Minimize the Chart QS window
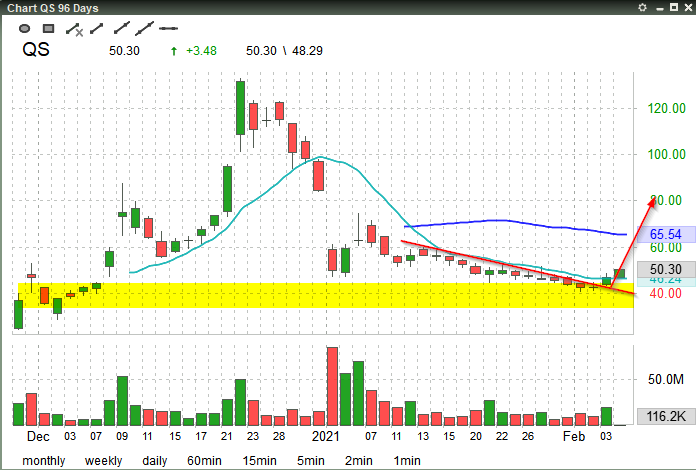This screenshot has height=470, width=696. coord(660,8)
